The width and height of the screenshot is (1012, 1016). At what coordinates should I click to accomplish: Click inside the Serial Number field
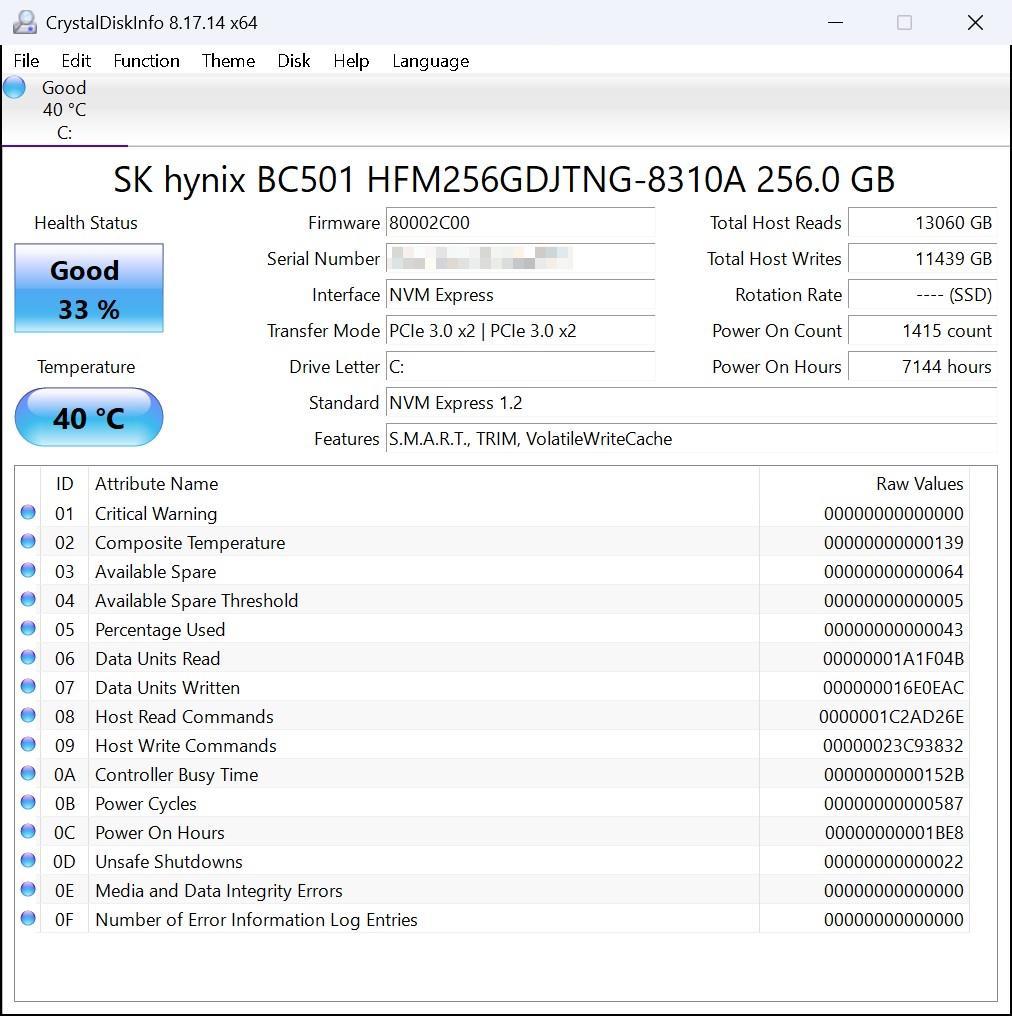[x=520, y=259]
